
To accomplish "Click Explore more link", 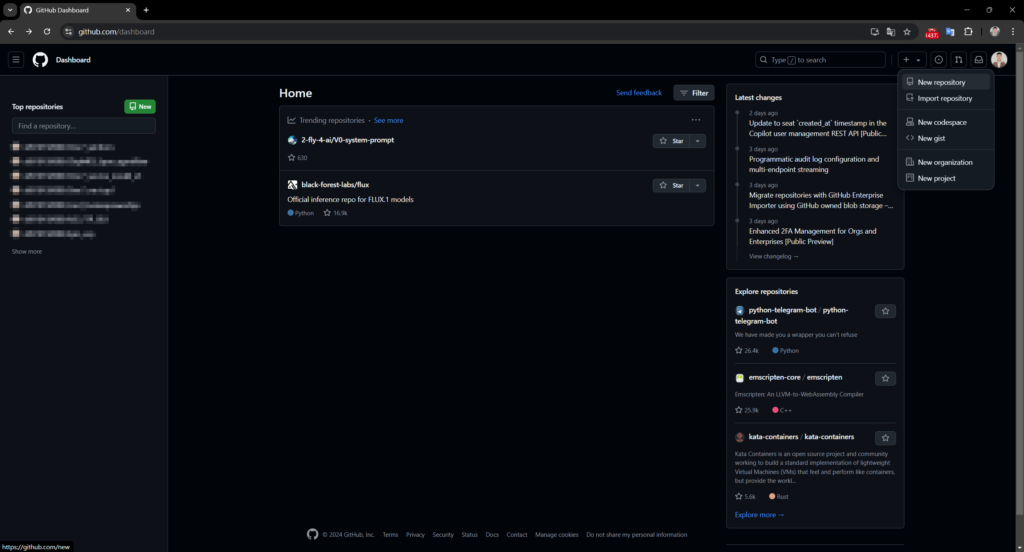I will point(759,515).
